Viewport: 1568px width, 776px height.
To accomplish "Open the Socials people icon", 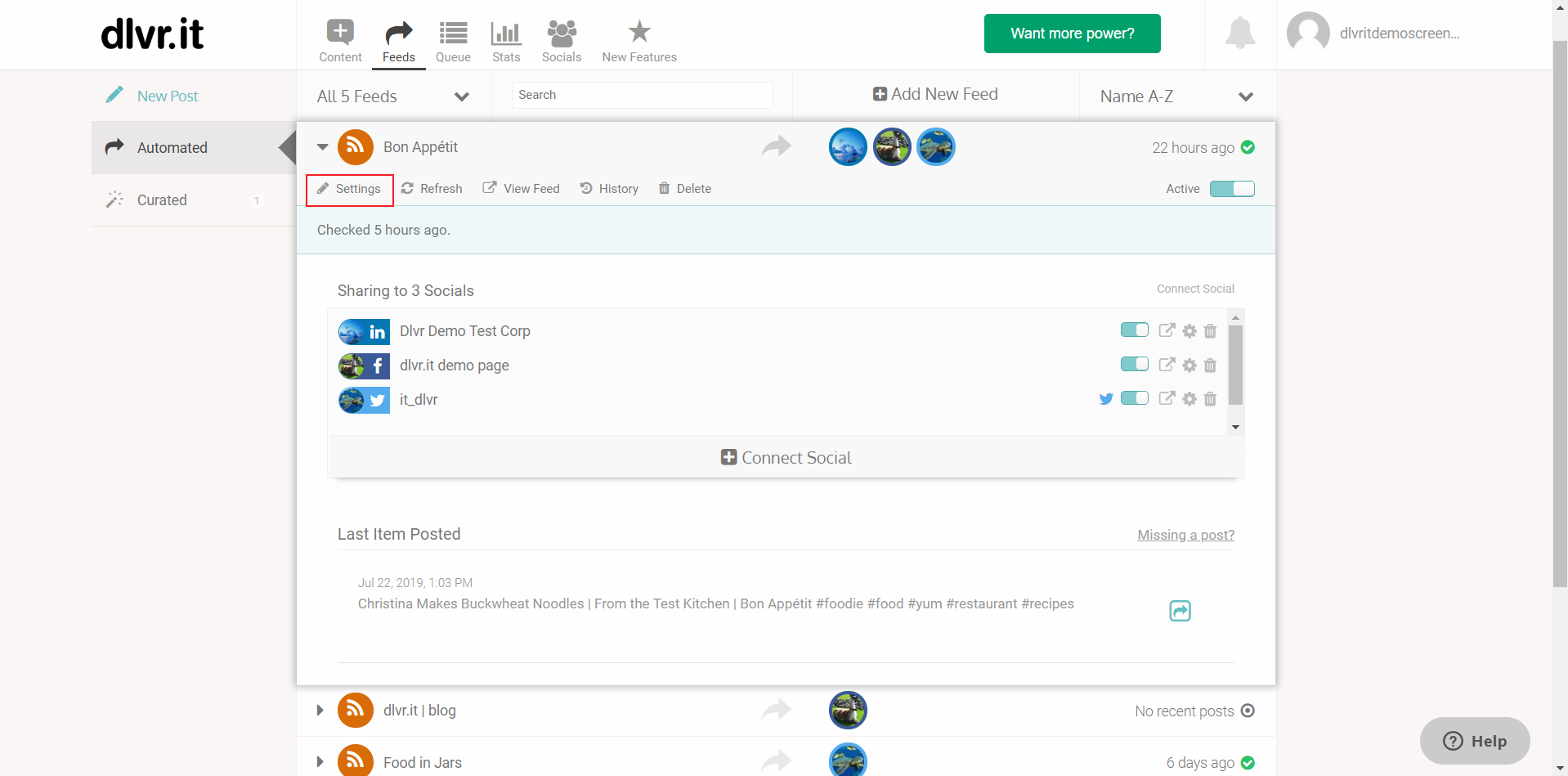I will click(562, 33).
